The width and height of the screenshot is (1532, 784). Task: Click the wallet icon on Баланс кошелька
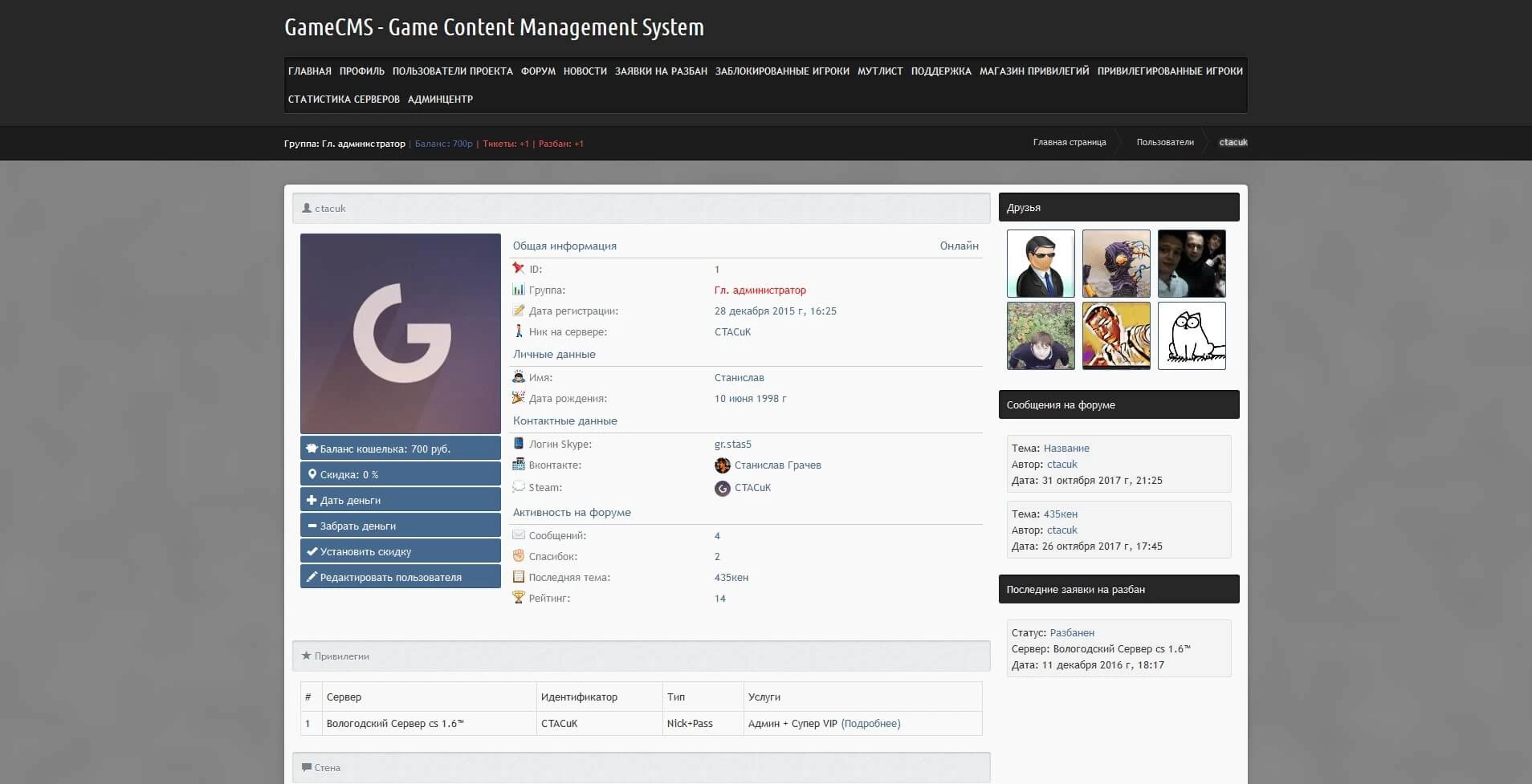(312, 449)
